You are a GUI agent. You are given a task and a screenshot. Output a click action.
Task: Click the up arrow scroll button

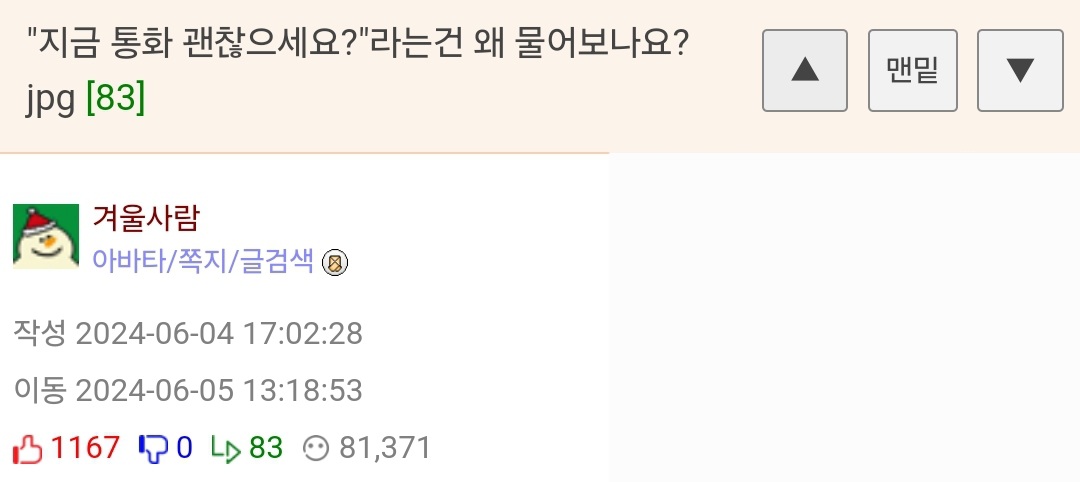[804, 70]
